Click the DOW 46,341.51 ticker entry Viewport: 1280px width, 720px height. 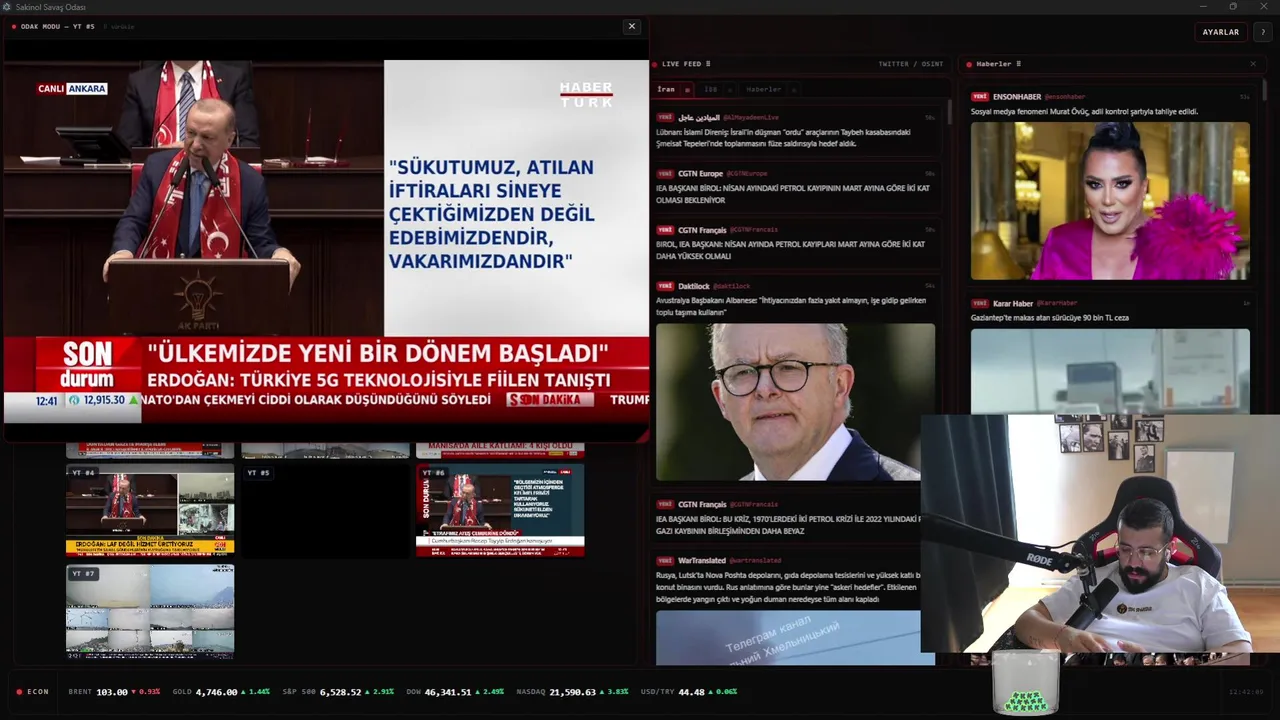tap(454, 692)
